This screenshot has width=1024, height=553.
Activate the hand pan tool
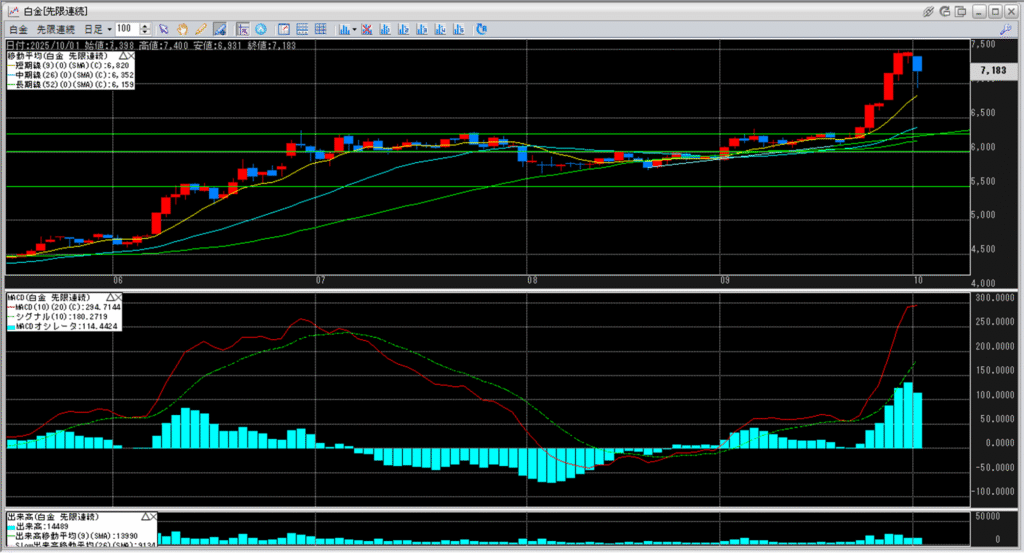(182, 30)
